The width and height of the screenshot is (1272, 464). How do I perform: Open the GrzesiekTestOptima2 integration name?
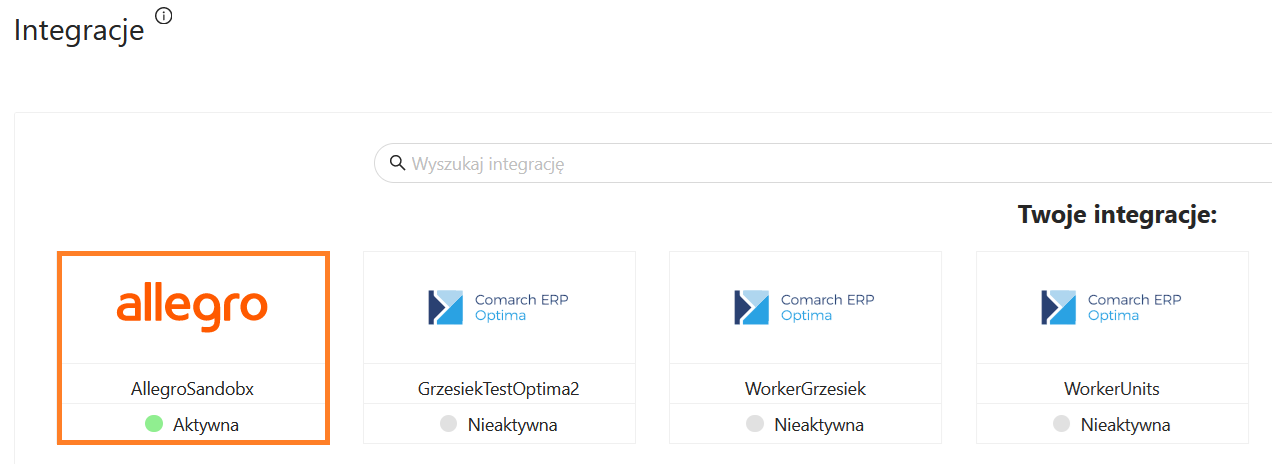point(498,388)
